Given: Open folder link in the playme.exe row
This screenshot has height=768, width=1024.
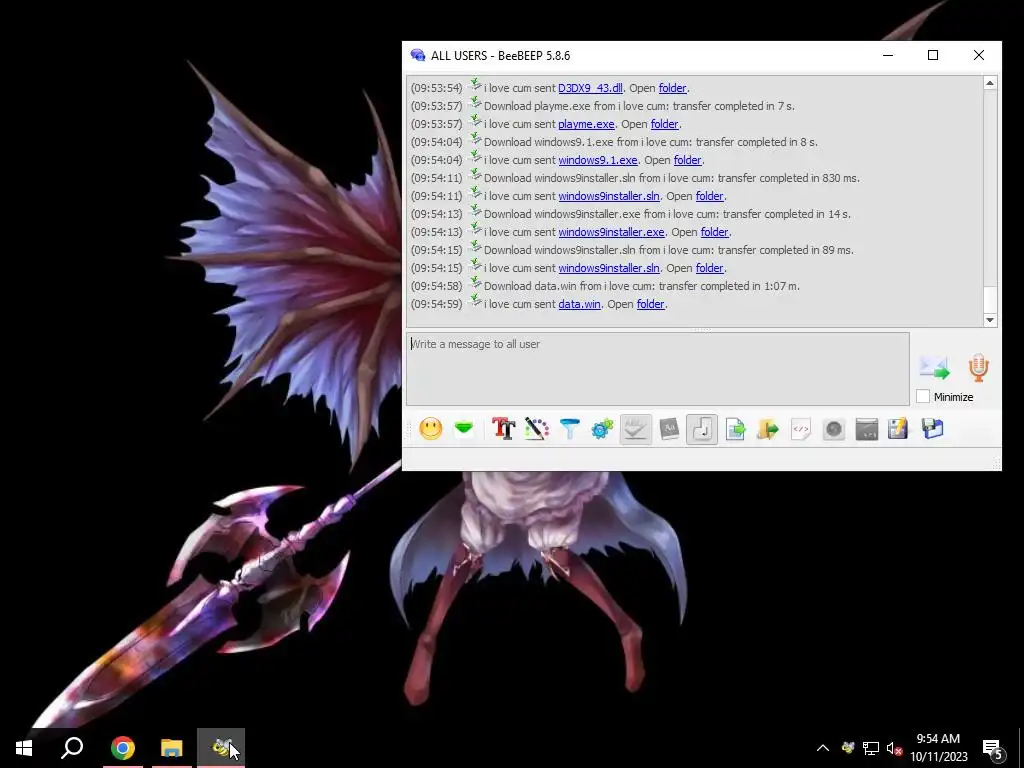Looking at the screenshot, I should [664, 124].
